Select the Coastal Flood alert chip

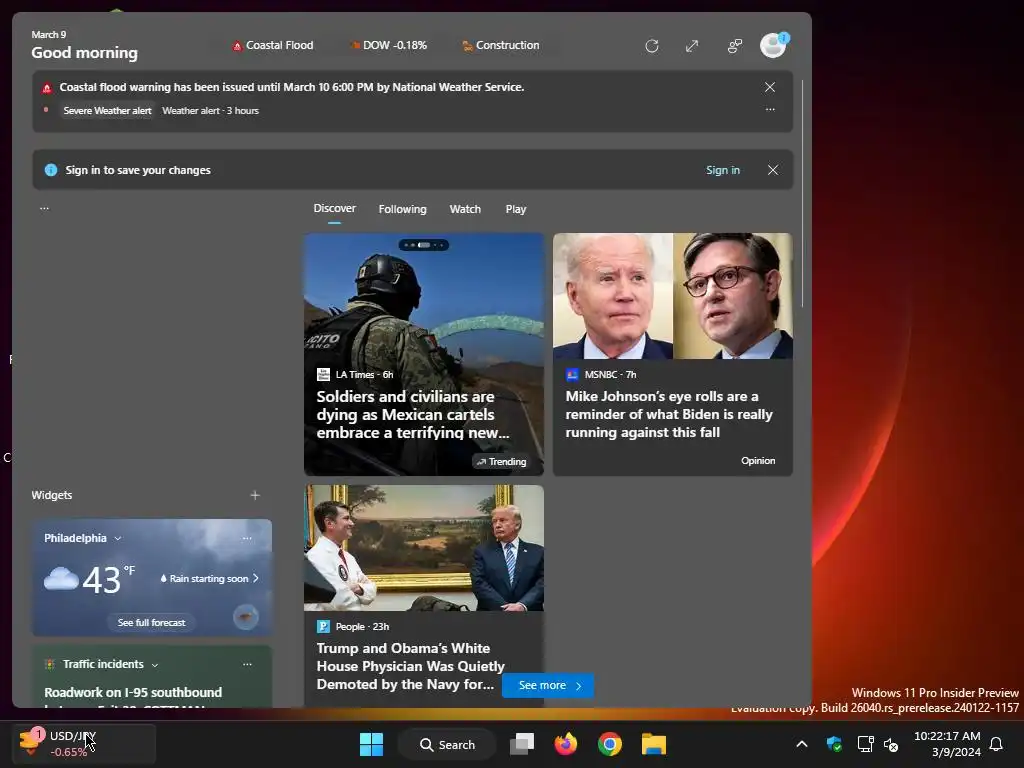click(x=273, y=45)
